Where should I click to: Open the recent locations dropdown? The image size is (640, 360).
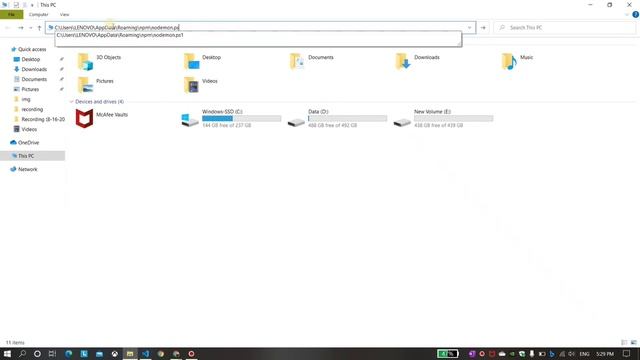[30, 28]
